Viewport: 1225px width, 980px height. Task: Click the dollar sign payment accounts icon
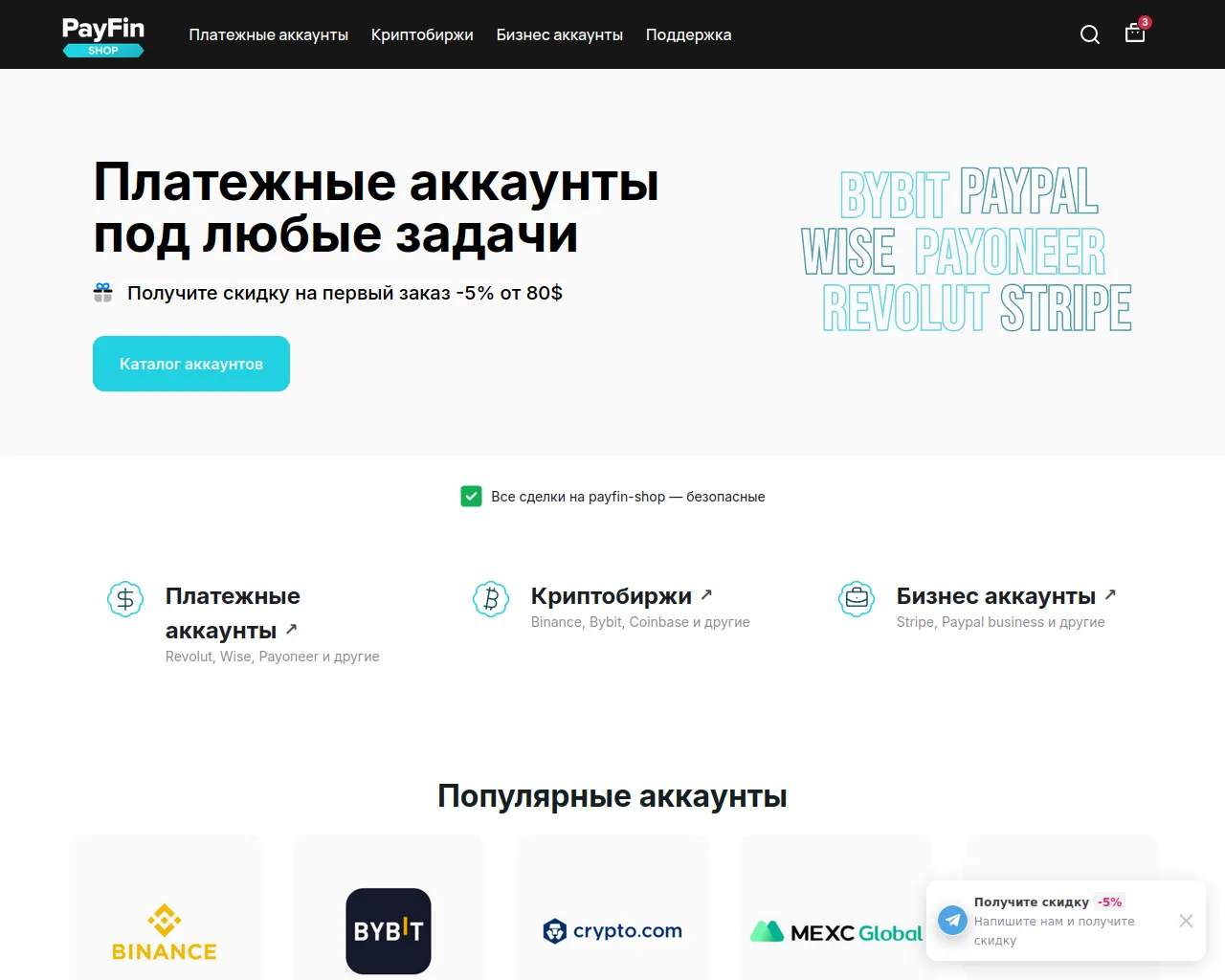coord(125,599)
